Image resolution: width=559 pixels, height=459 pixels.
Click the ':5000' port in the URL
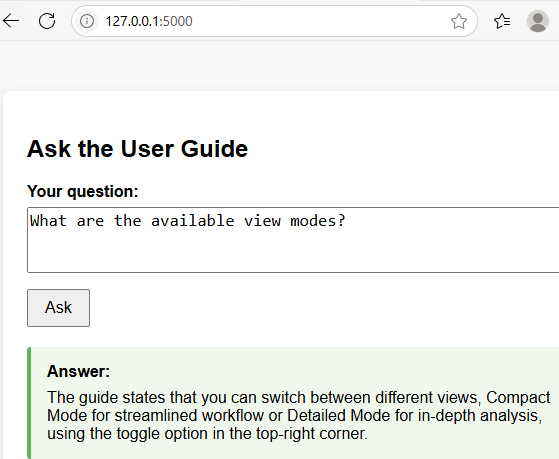[x=176, y=21]
